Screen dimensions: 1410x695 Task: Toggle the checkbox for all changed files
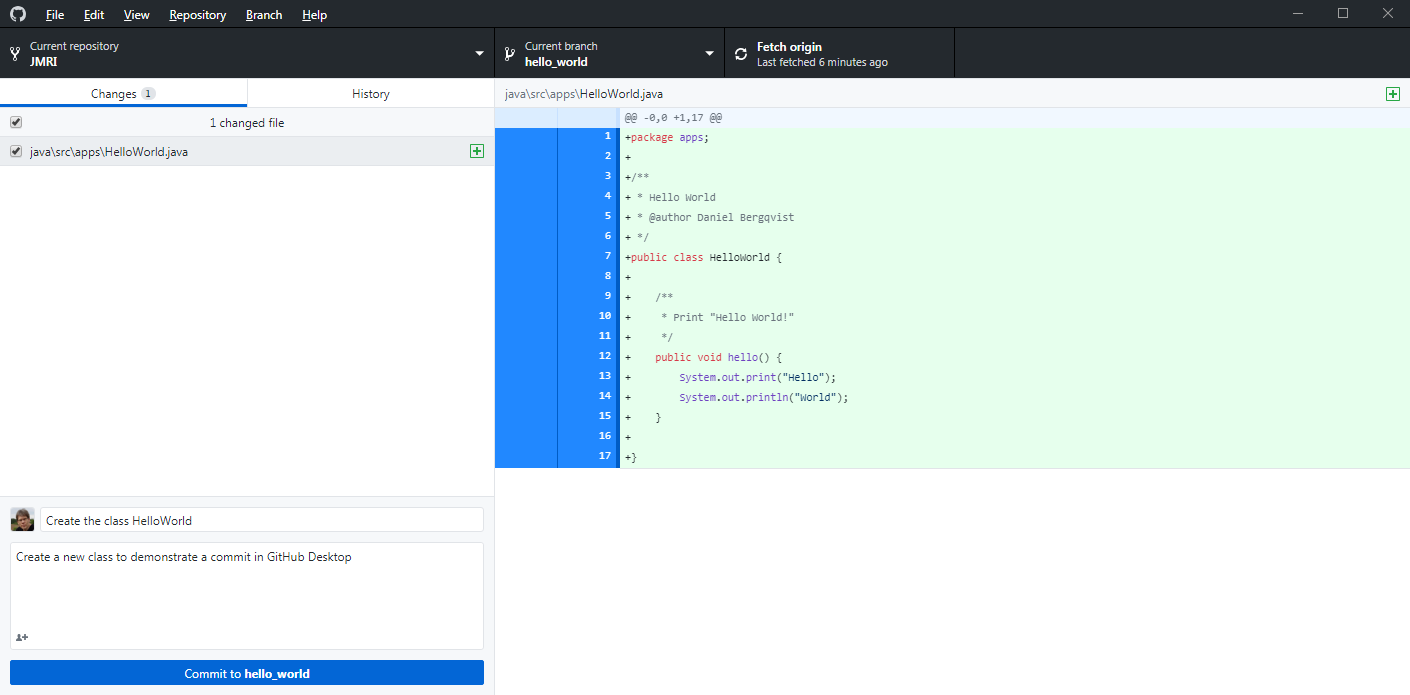pyautogui.click(x=16, y=122)
